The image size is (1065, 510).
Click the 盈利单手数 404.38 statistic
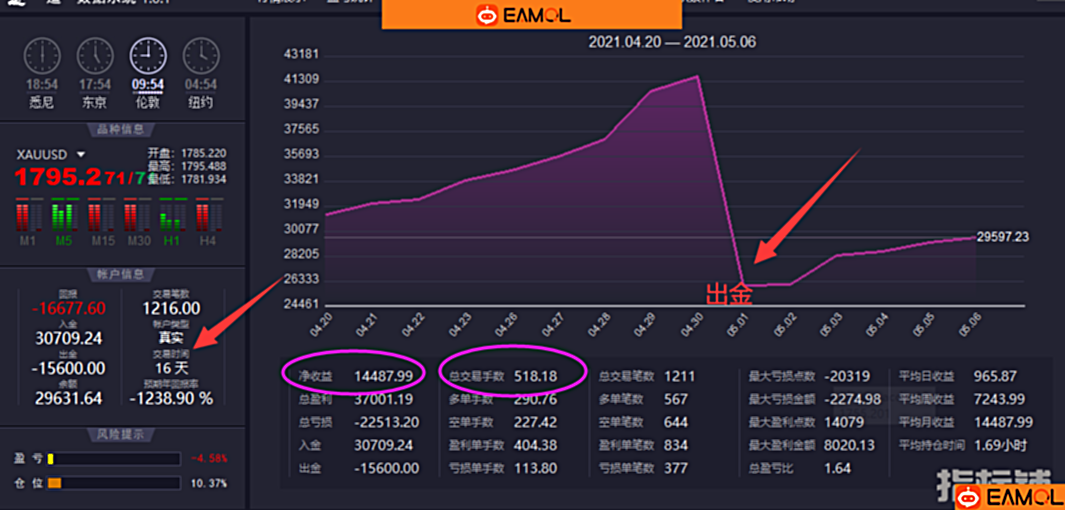(x=503, y=445)
